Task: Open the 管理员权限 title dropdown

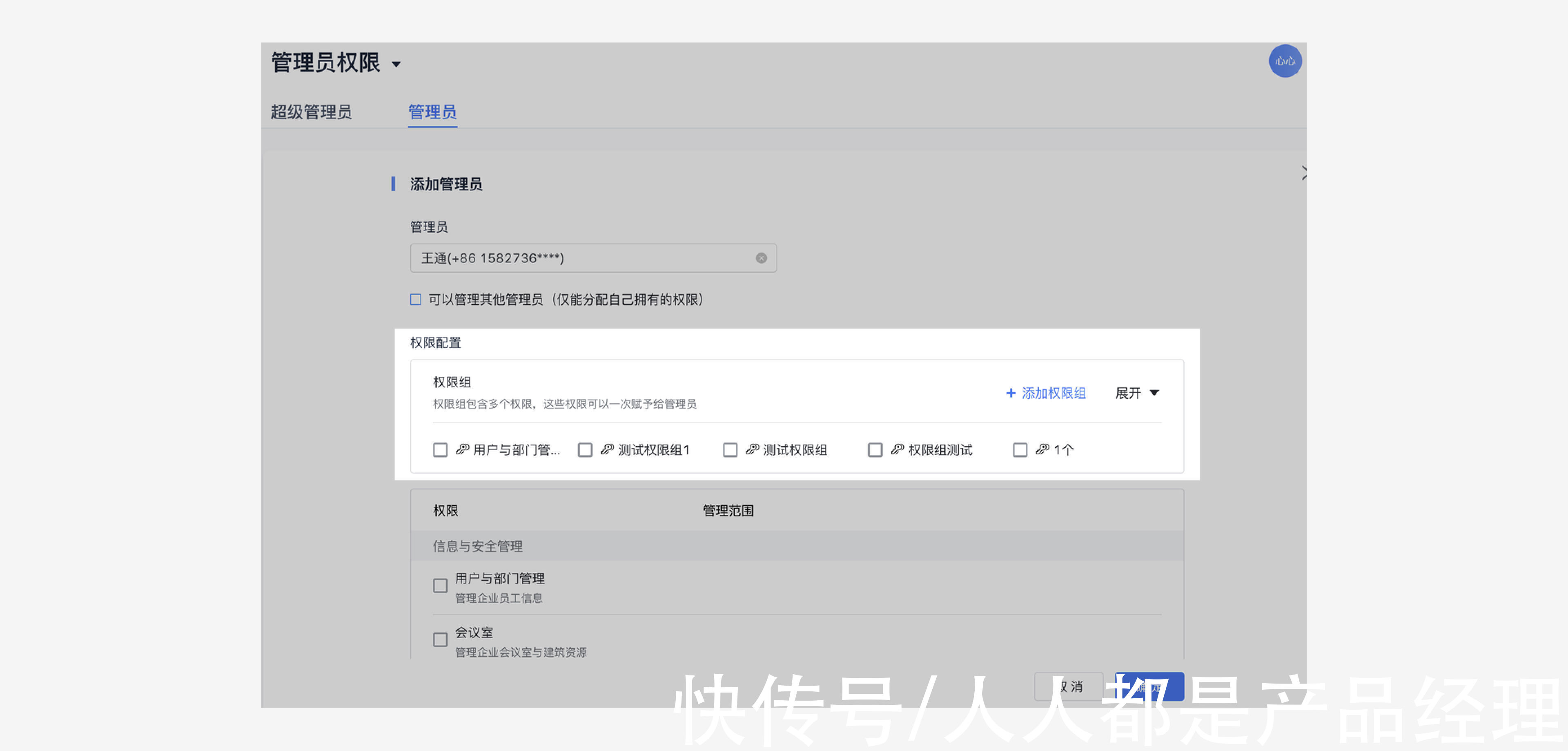Action: 396,64
